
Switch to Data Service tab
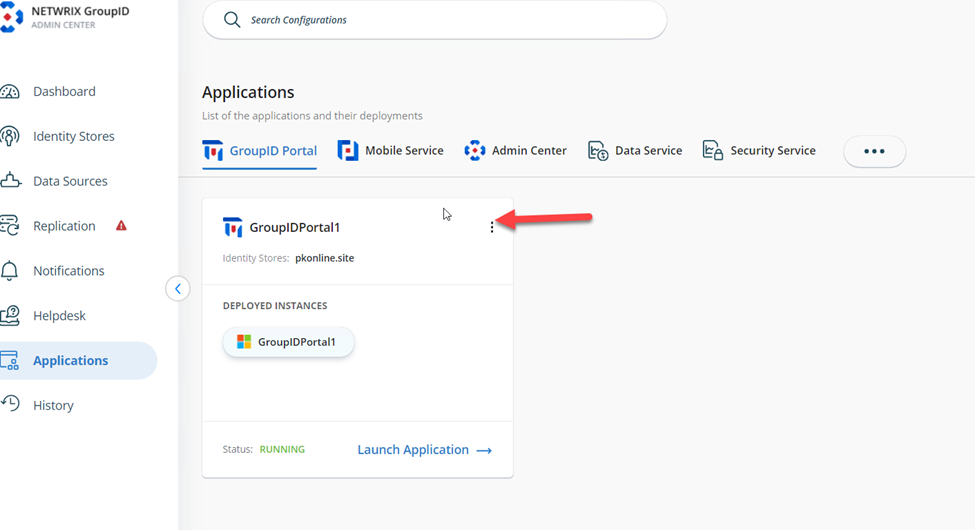coord(635,151)
